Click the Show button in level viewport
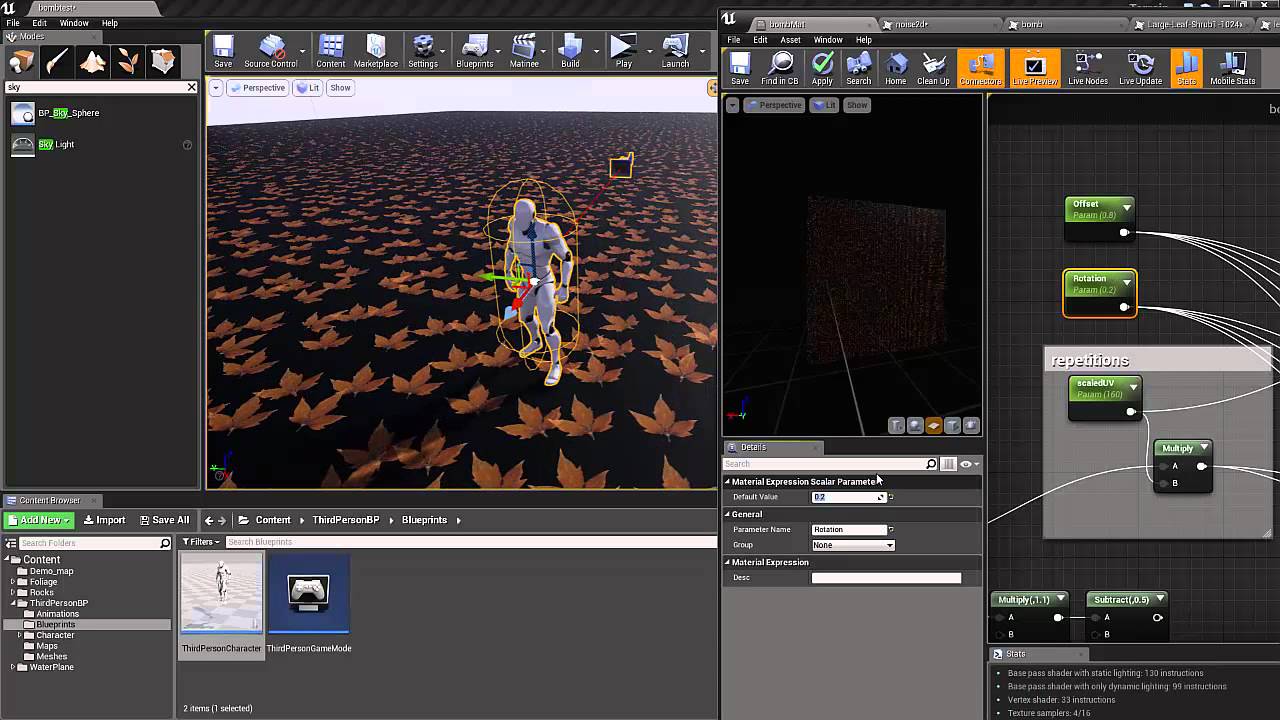The image size is (1280, 720). (x=340, y=88)
